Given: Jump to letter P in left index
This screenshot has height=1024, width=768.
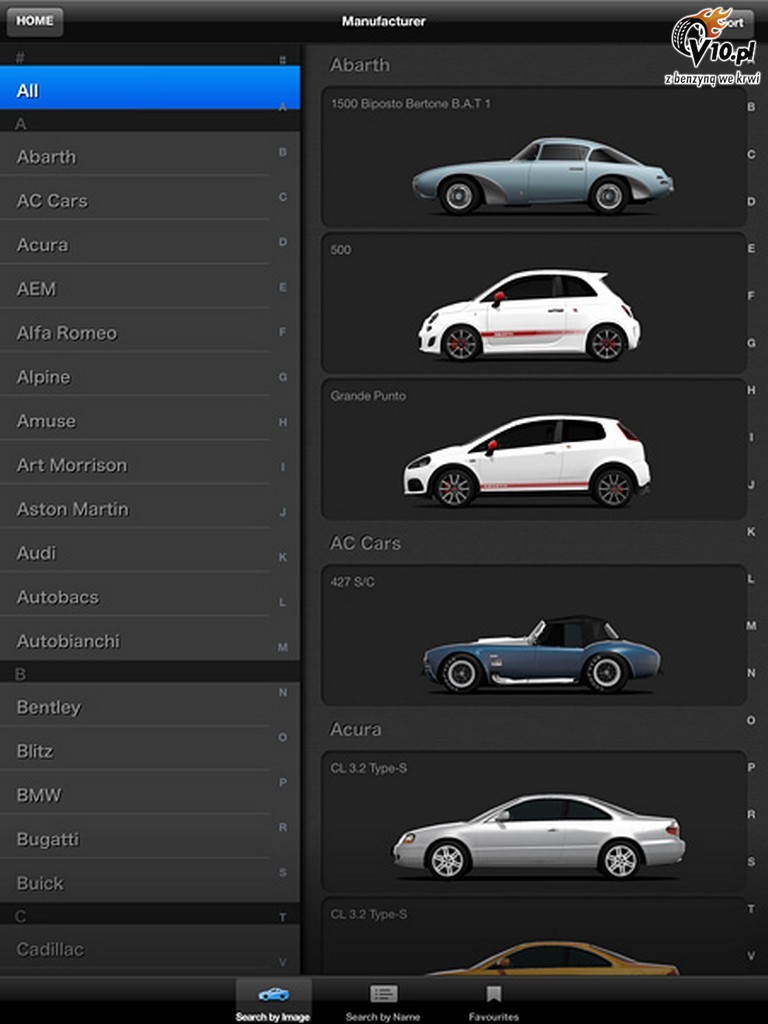Looking at the screenshot, I should pyautogui.click(x=283, y=782).
